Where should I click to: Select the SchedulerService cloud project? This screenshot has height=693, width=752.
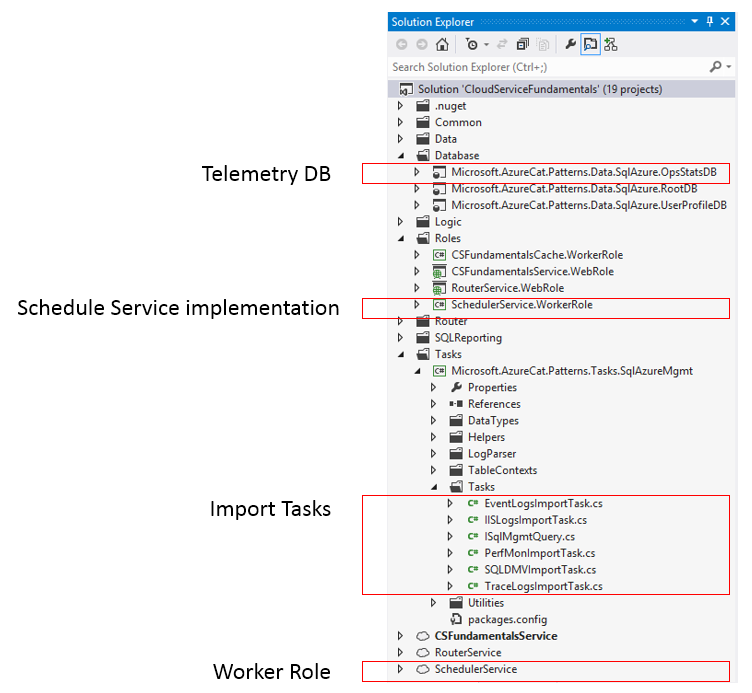pos(476,669)
